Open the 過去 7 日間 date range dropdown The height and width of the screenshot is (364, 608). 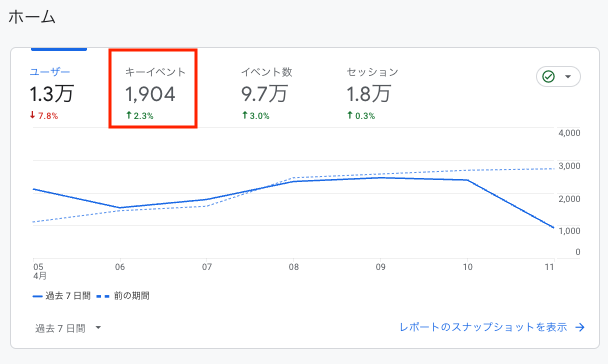[x=68, y=328]
